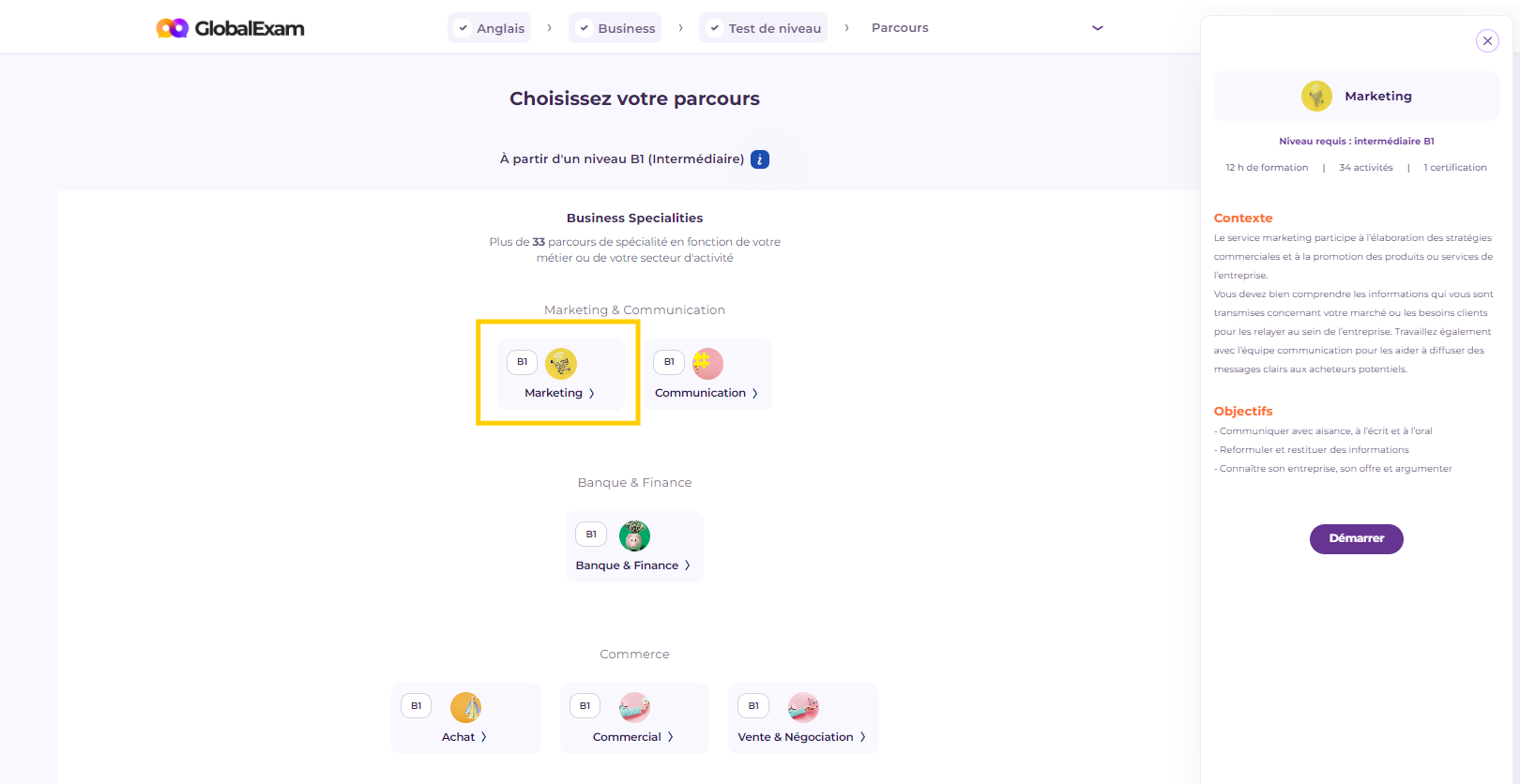The width and height of the screenshot is (1520, 784).
Task: Expand the breadcrumb dropdown chevron
Action: (x=1098, y=28)
